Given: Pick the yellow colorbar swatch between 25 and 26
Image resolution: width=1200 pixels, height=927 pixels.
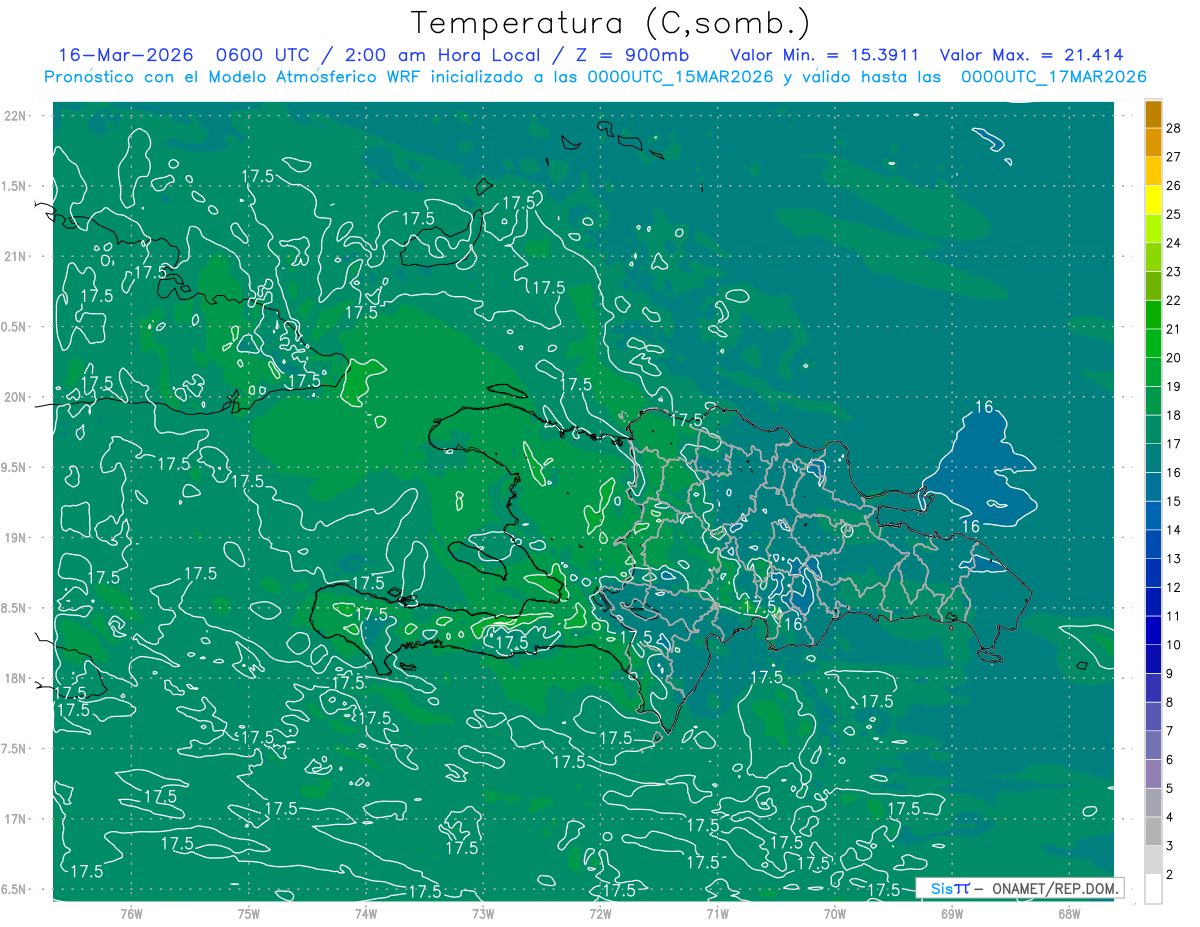Looking at the screenshot, I should [x=1153, y=200].
